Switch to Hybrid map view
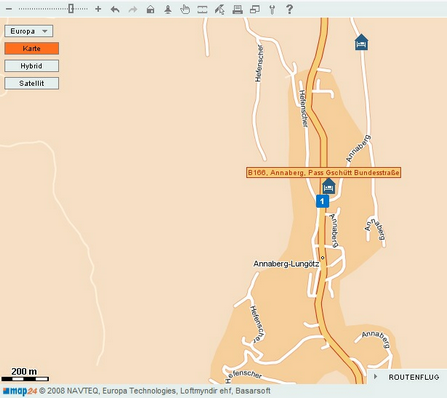Image resolution: width=447 pixels, height=398 pixels. pyautogui.click(x=32, y=66)
